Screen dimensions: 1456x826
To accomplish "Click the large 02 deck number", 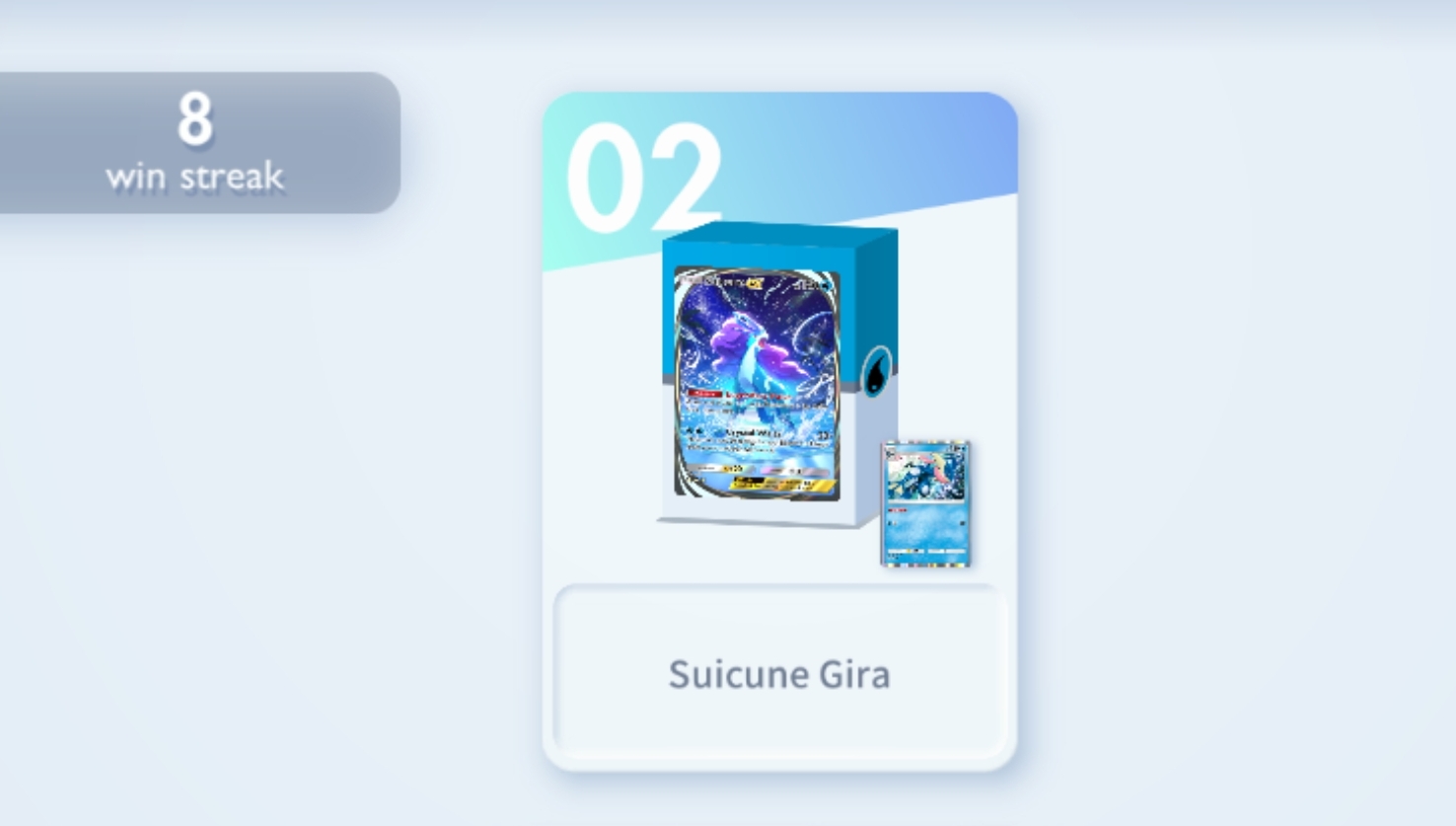I will (x=643, y=178).
